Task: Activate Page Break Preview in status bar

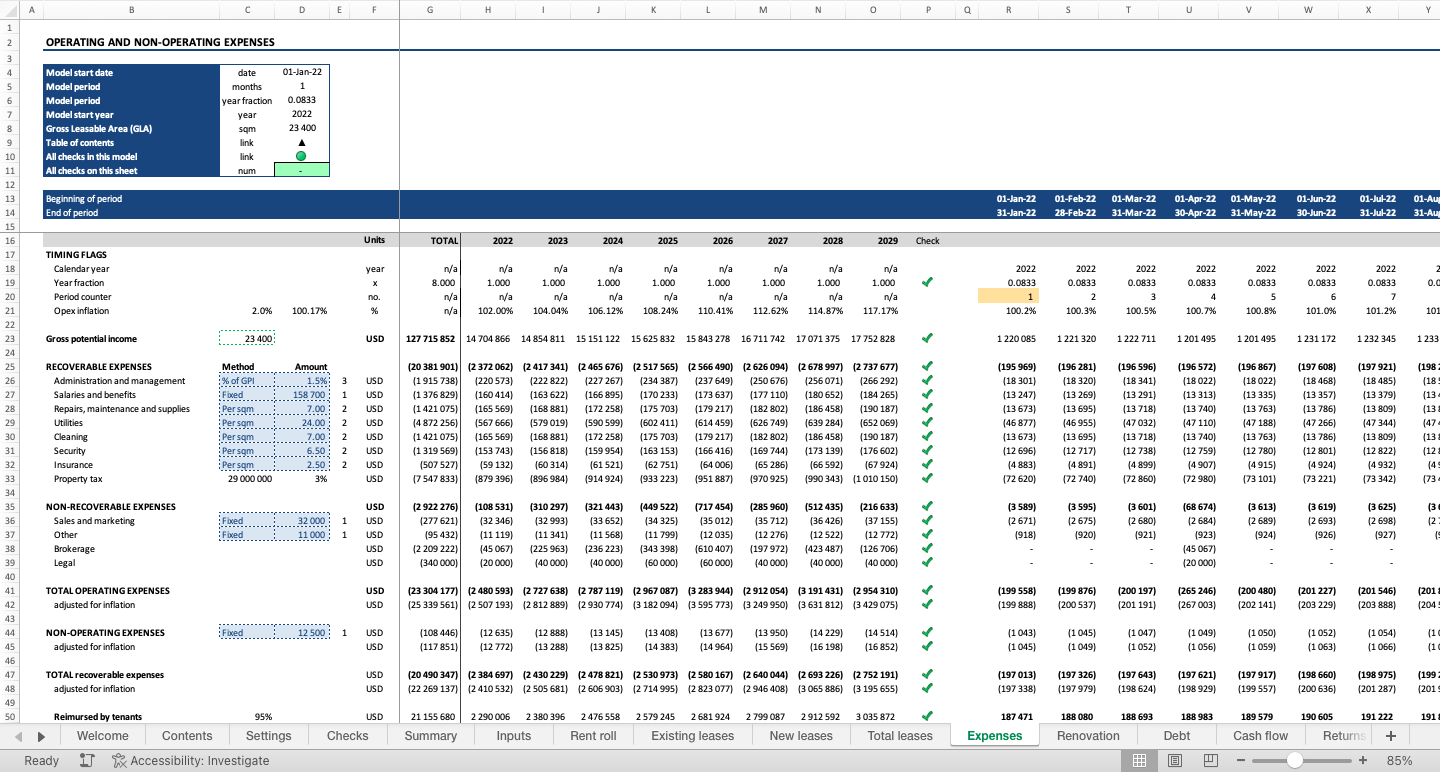Action: [x=1210, y=760]
